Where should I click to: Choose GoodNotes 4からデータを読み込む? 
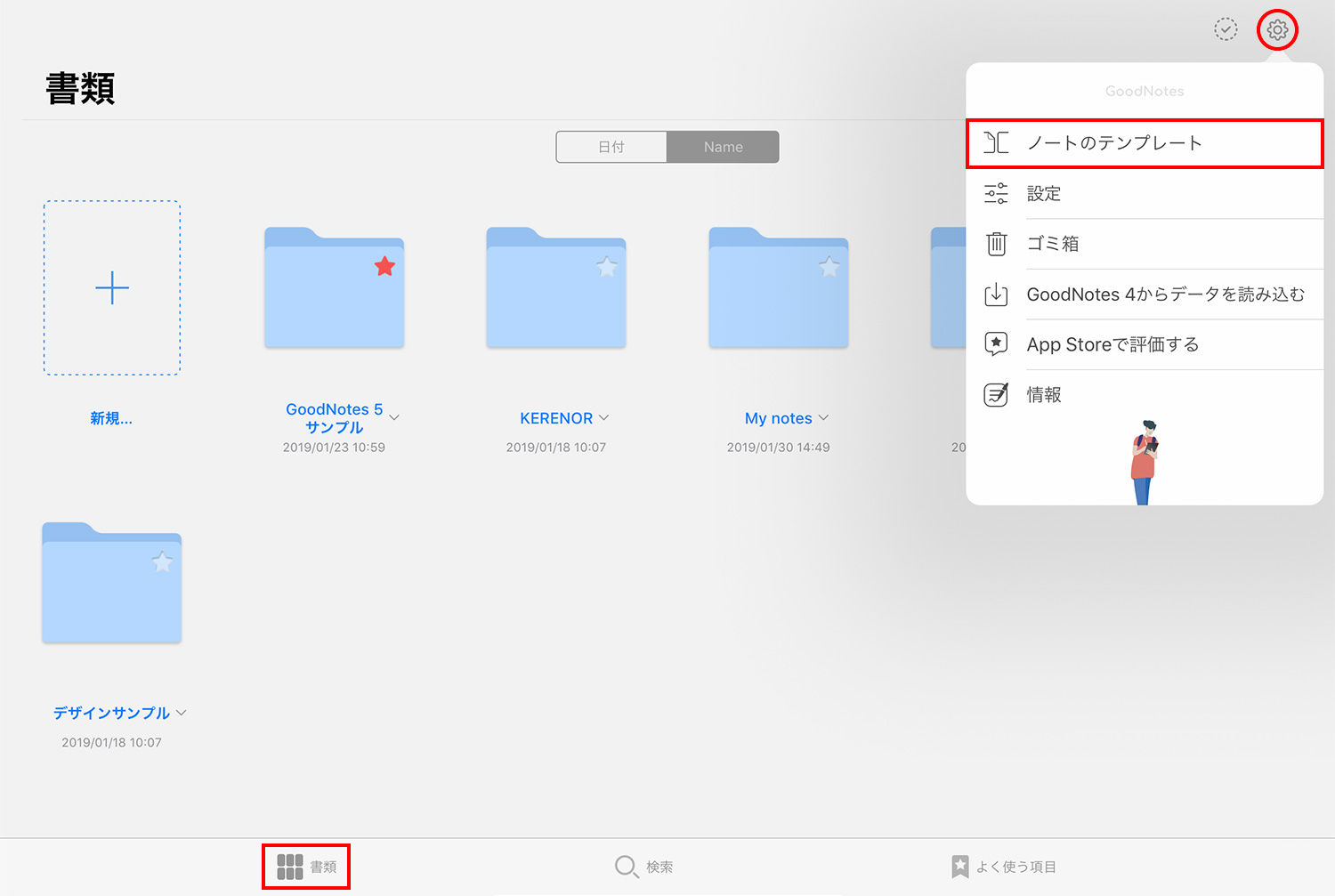click(1145, 295)
